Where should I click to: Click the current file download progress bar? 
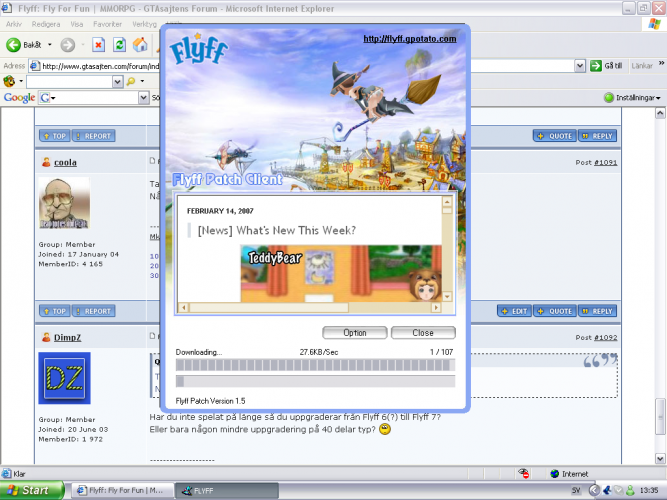315,365
